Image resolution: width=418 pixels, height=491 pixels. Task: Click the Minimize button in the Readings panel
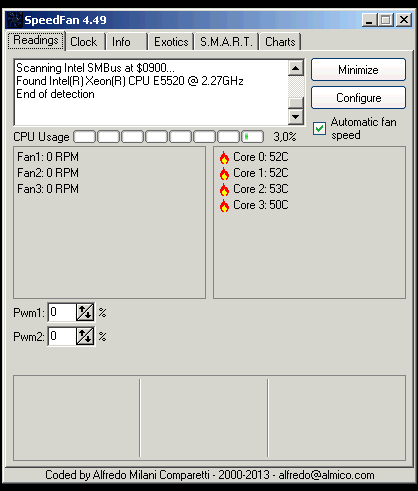tap(358, 70)
